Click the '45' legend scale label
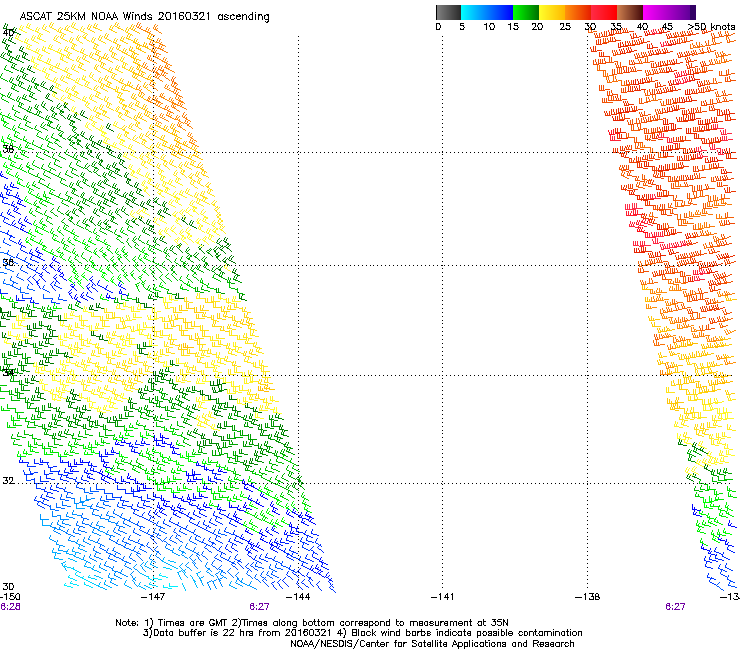This screenshot has width=740, height=650. coord(667,27)
